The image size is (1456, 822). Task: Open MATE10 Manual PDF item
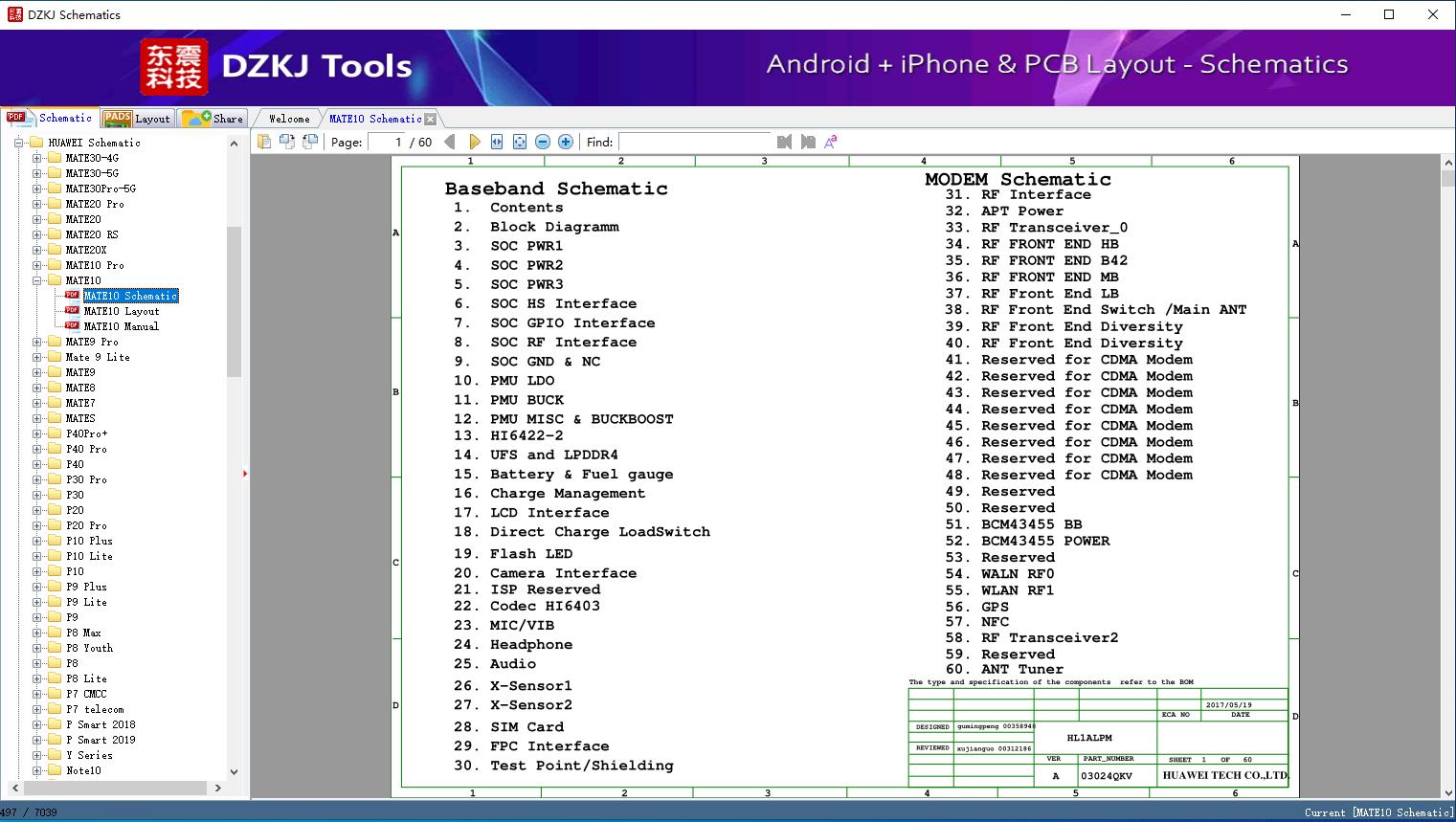[x=121, y=326]
